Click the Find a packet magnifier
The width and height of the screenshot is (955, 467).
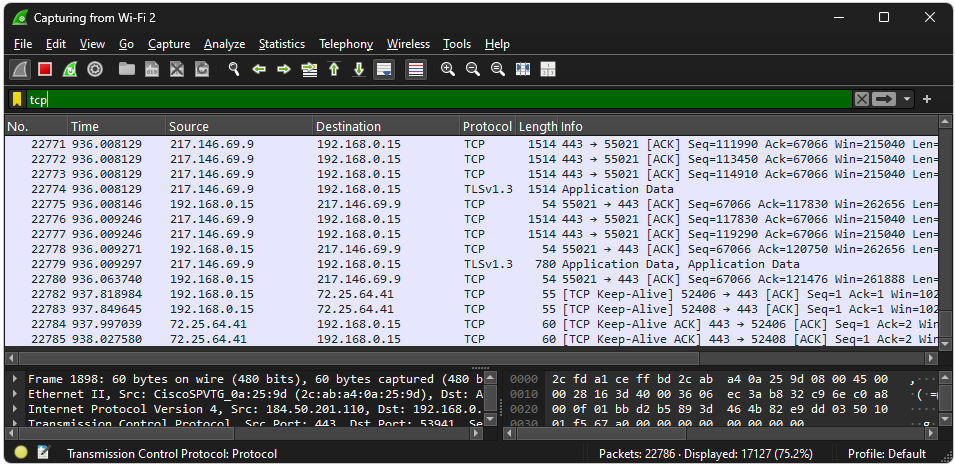[234, 69]
